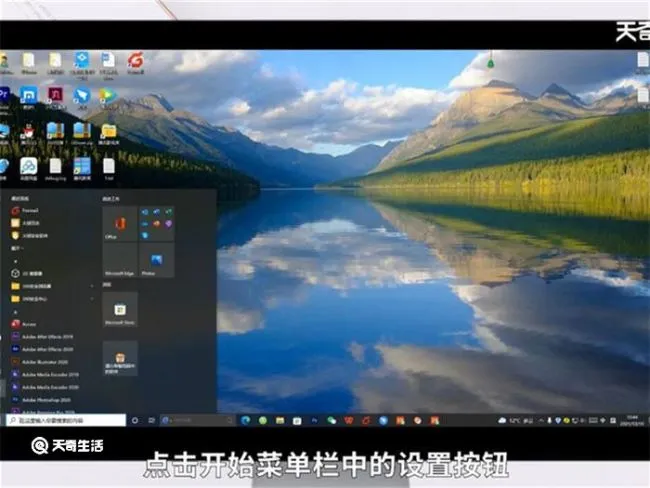Open Cortana circle on the taskbar
The height and width of the screenshot is (488, 650).
coord(135,420)
